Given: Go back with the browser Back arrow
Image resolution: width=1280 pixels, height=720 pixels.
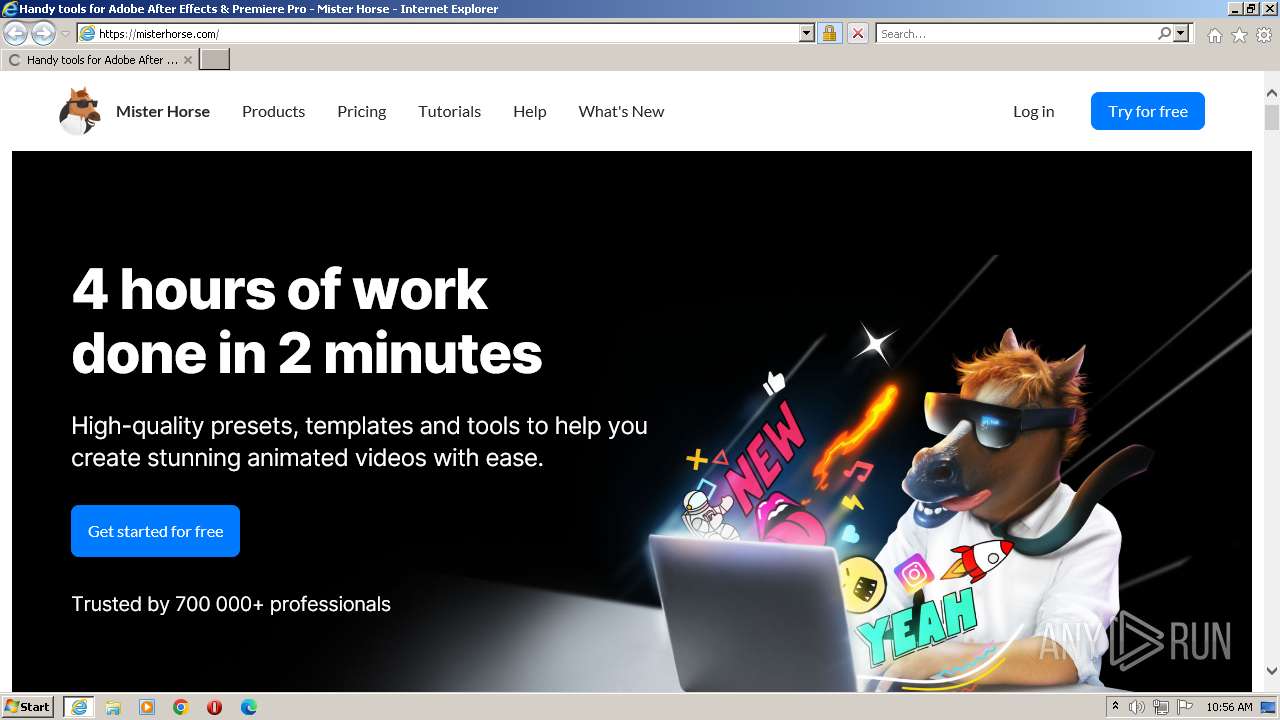Looking at the screenshot, I should tap(15, 33).
